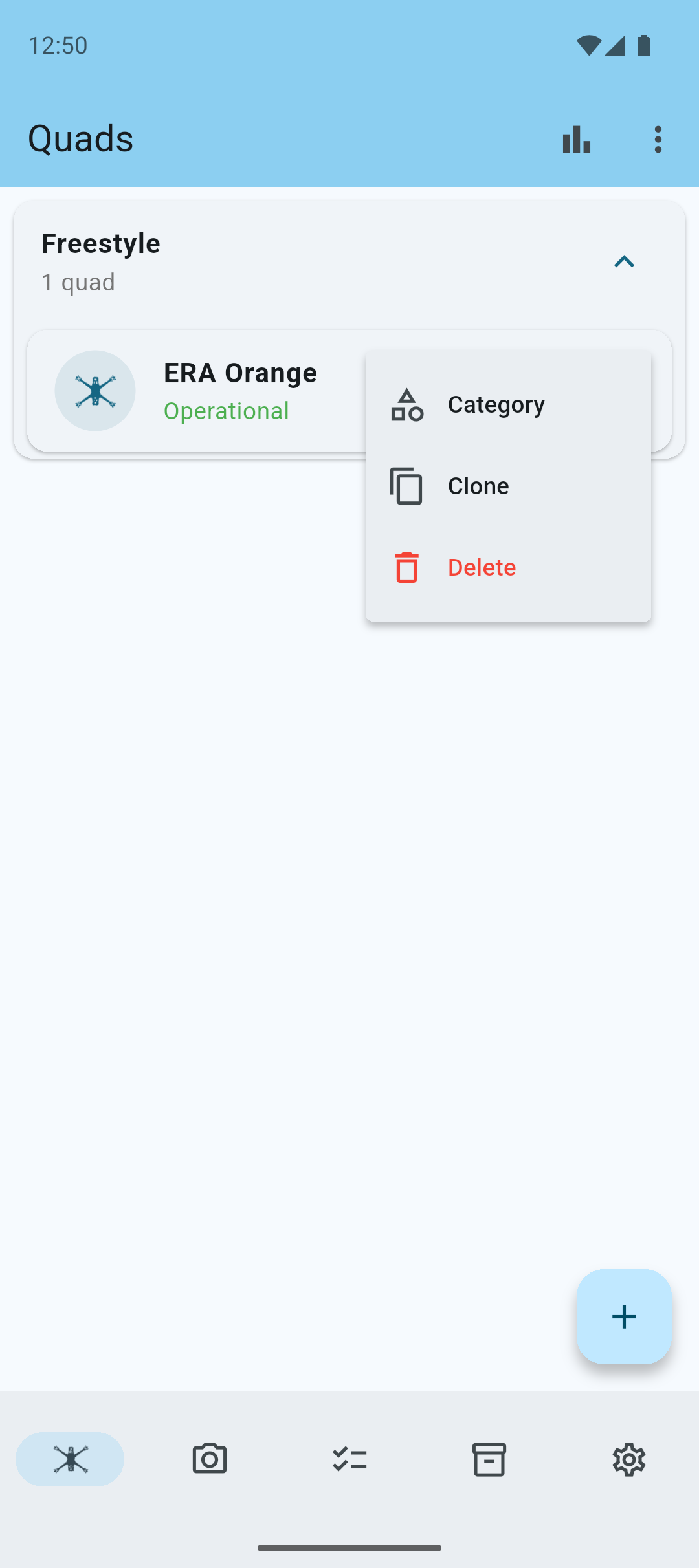Image resolution: width=699 pixels, height=1568 pixels.
Task: Click the red trash bin icon
Action: [x=406, y=567]
